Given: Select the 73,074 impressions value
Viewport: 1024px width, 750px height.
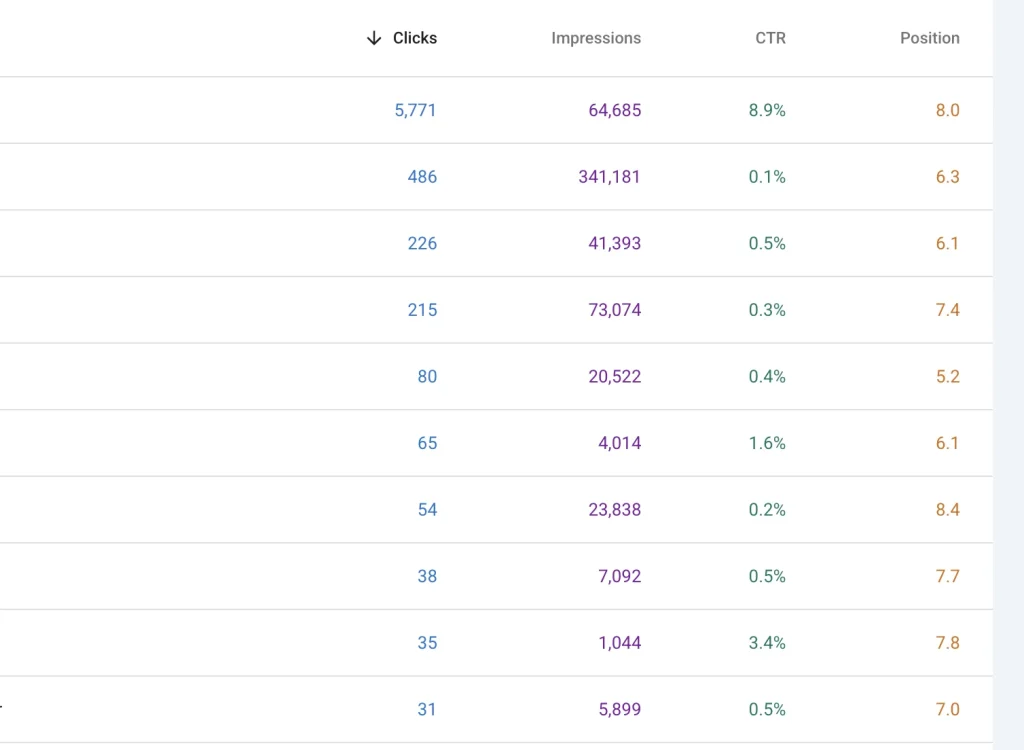Looking at the screenshot, I should pos(615,310).
